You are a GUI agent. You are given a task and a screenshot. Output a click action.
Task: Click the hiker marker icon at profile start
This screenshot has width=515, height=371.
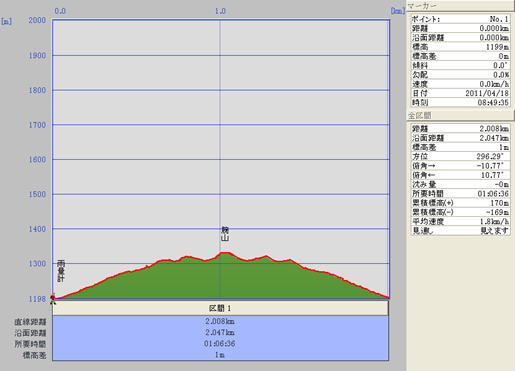pyautogui.click(x=53, y=298)
